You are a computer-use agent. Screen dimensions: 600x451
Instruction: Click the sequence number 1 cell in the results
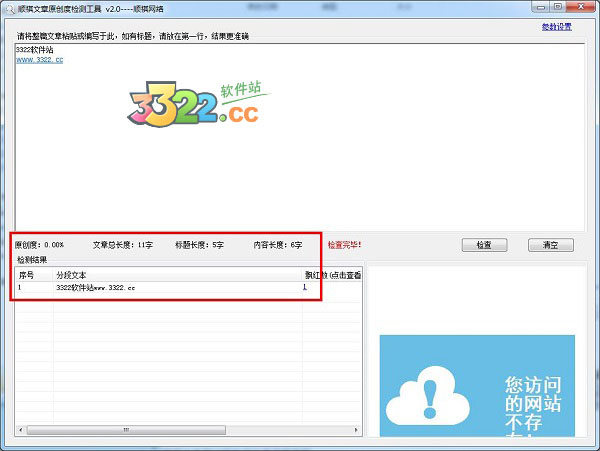(x=20, y=287)
